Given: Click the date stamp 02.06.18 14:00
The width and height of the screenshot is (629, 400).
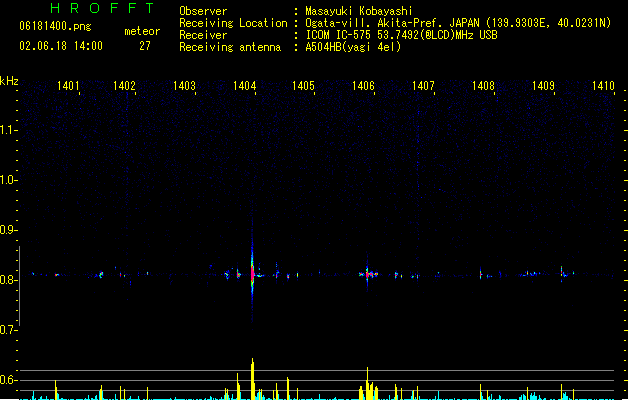Looking at the screenshot, I should point(61,46).
